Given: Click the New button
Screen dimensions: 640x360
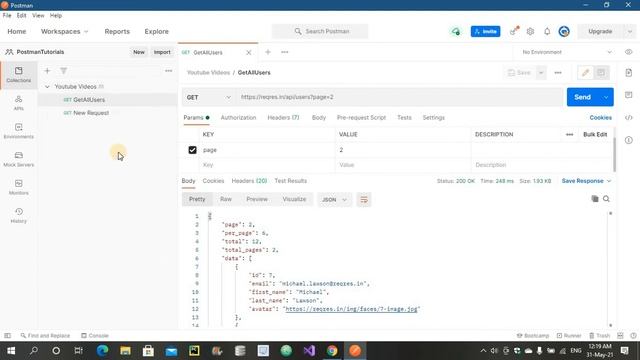Looking at the screenshot, I should pyautogui.click(x=139, y=52).
